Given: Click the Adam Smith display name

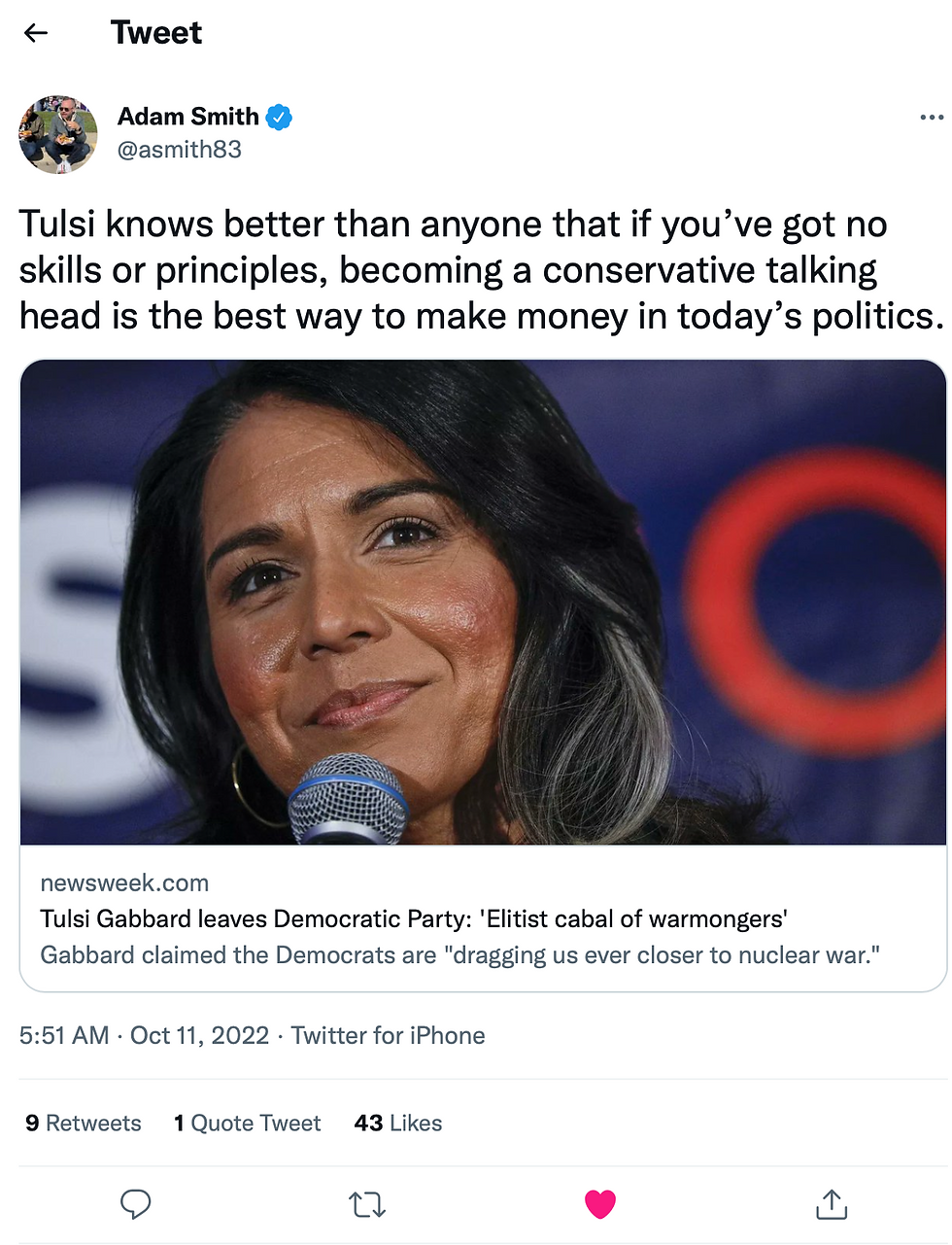Looking at the screenshot, I should [x=187, y=117].
